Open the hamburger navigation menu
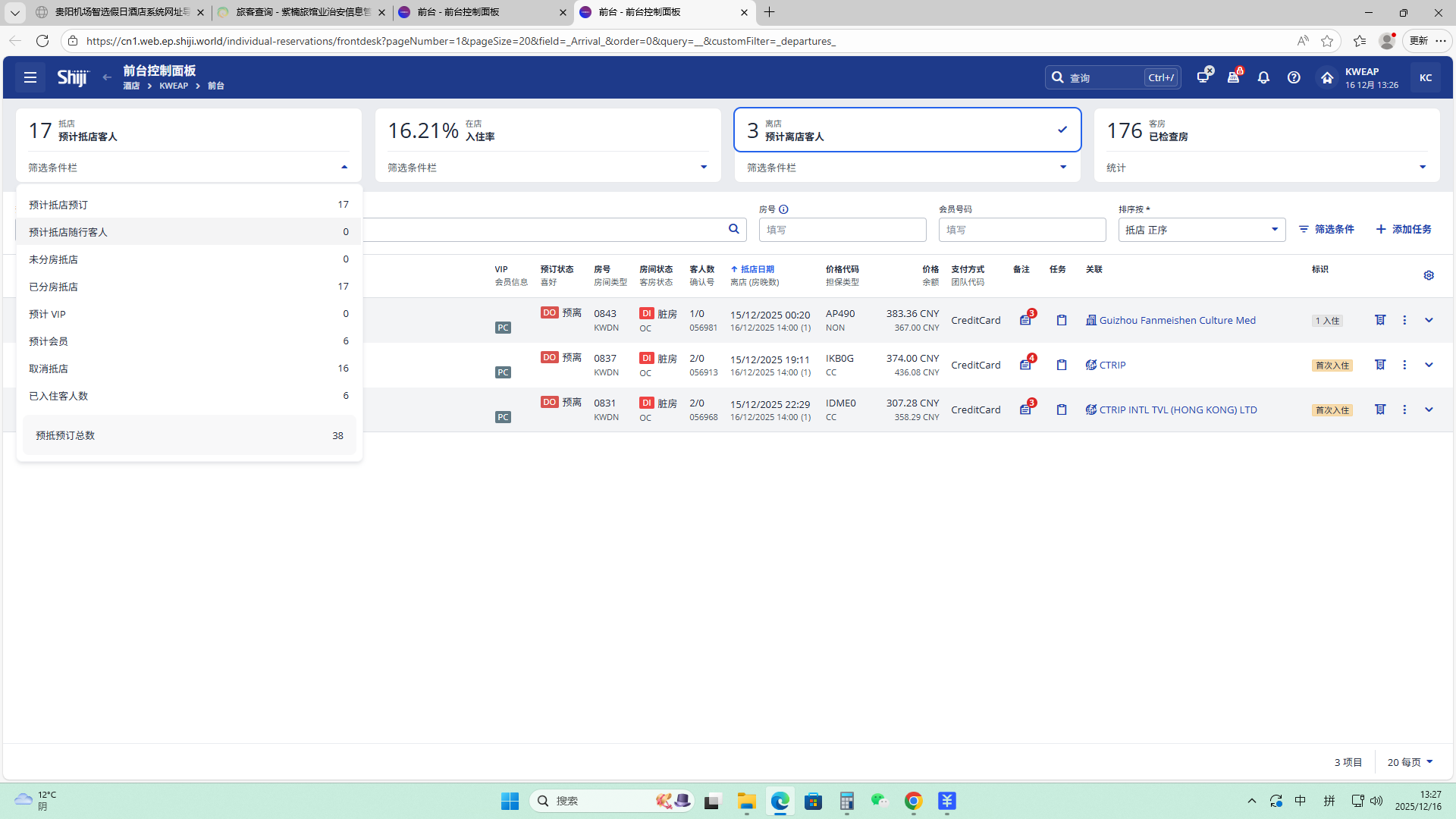 [30, 77]
